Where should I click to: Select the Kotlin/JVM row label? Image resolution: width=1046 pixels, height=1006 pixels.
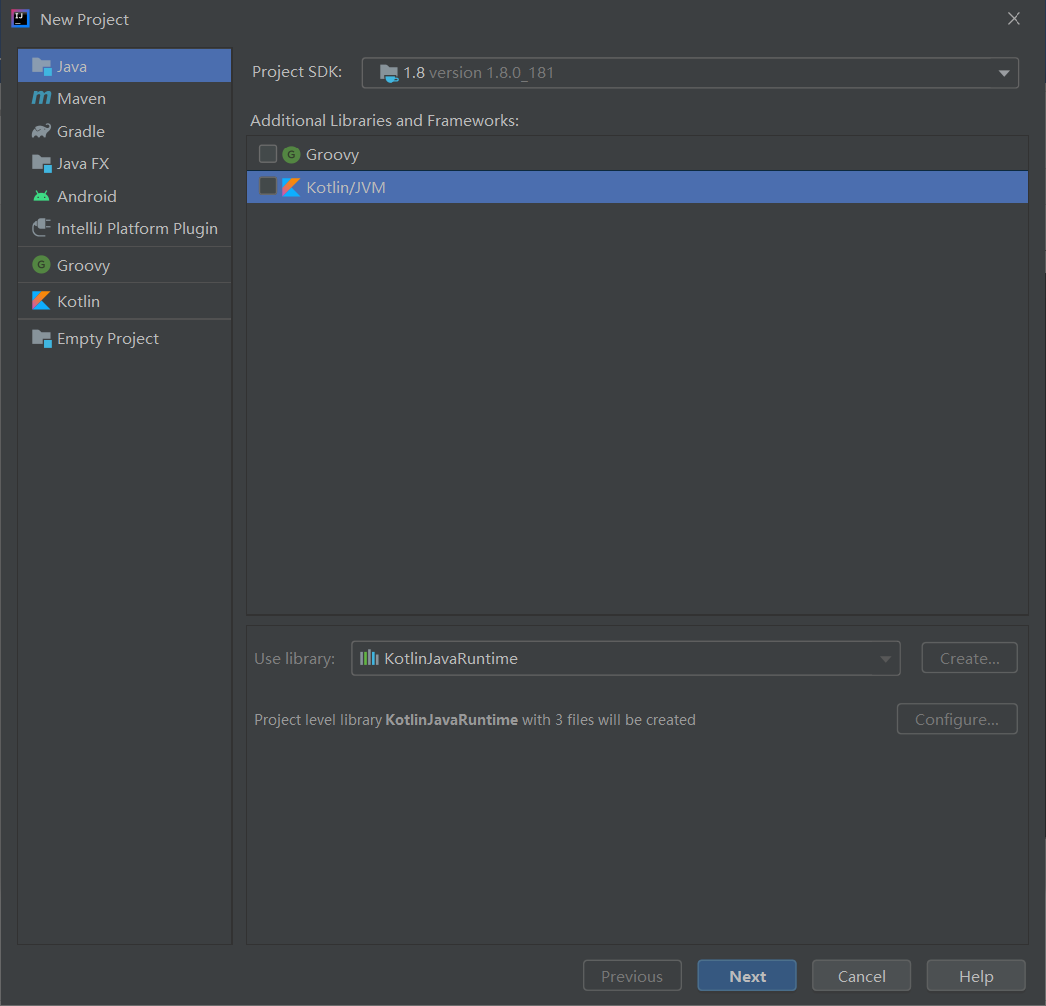pyautogui.click(x=346, y=187)
